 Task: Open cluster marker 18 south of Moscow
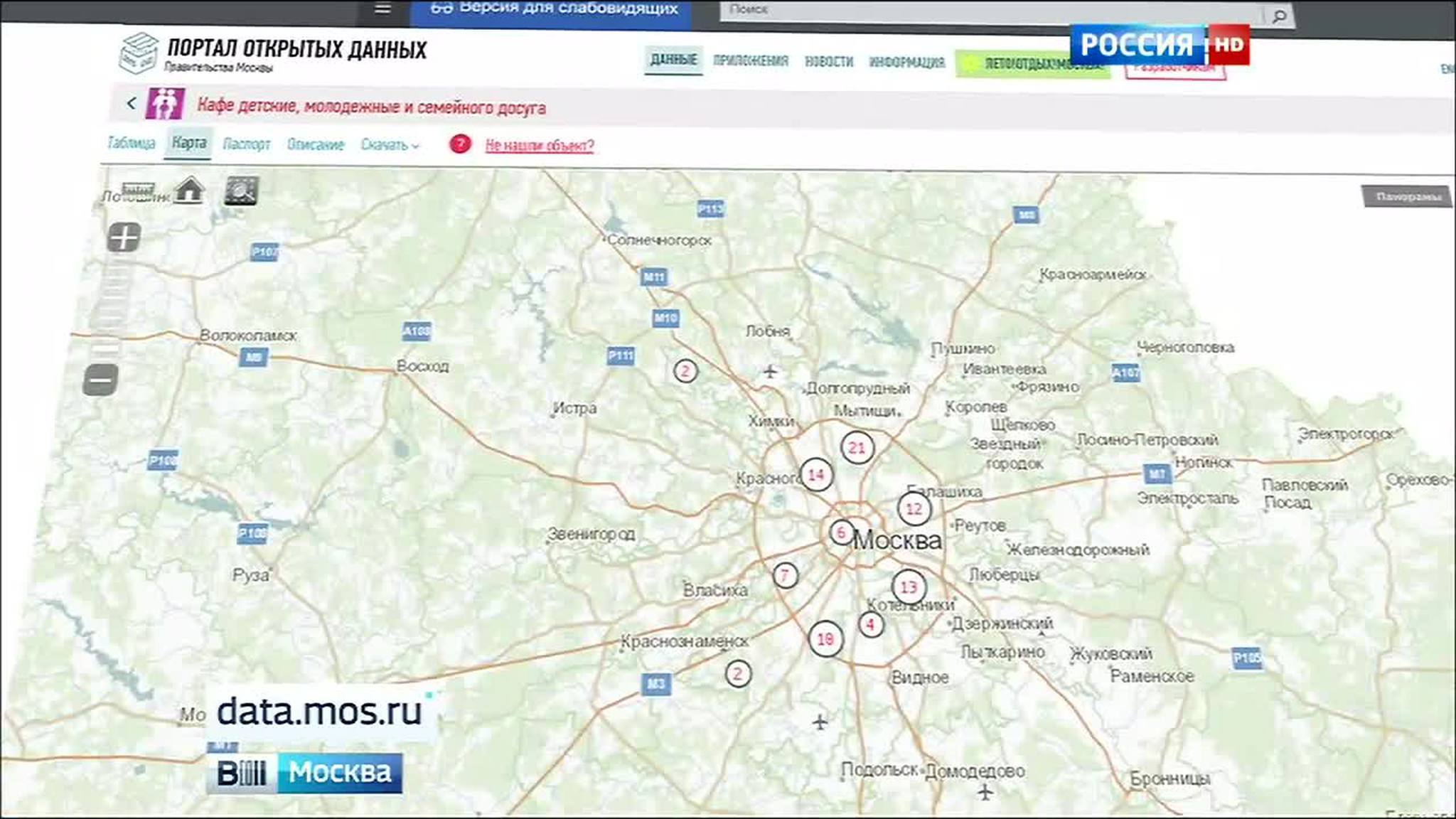pos(825,639)
